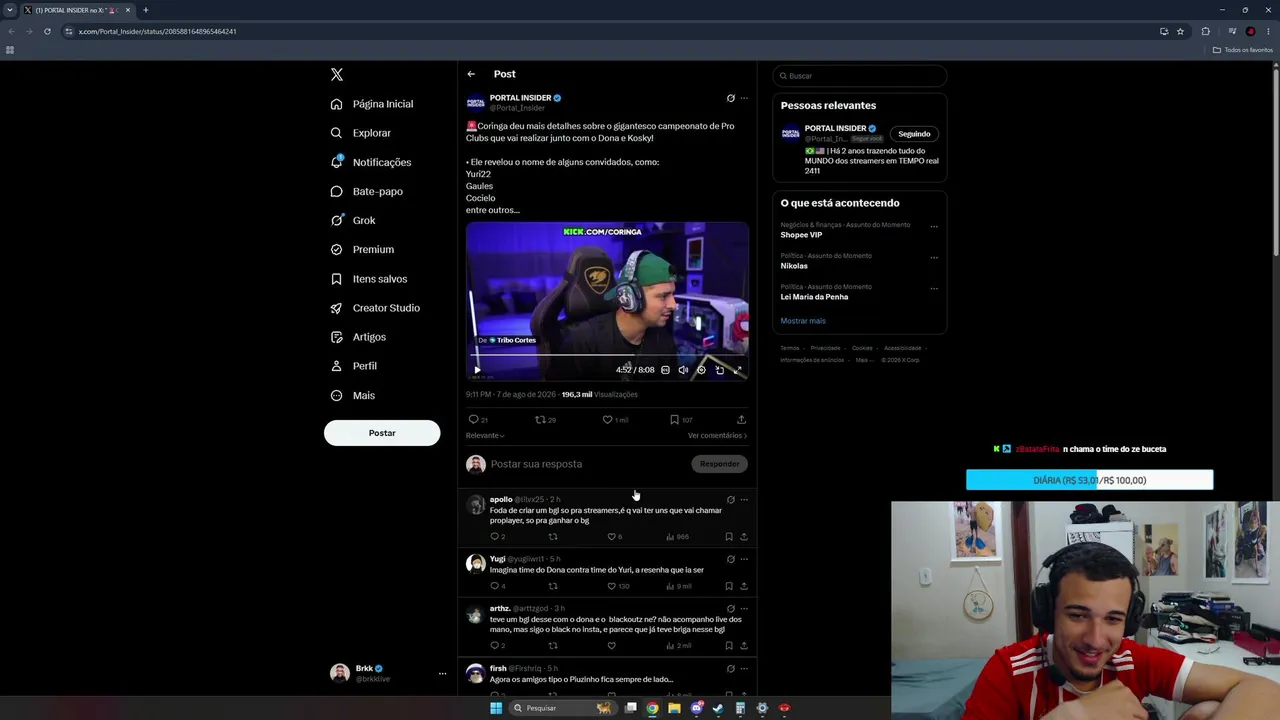Toggle video captions
Screen dimensions: 1280x720
pyautogui.click(x=665, y=370)
